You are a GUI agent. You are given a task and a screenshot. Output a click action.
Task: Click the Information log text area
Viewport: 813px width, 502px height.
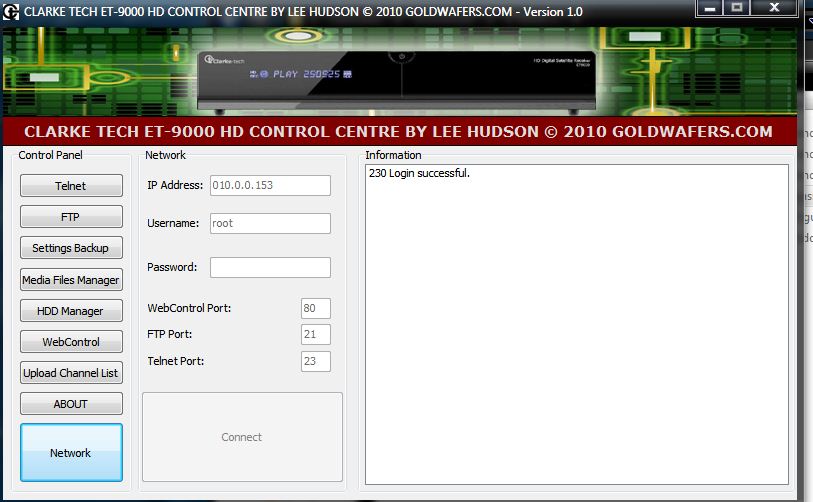tap(577, 325)
